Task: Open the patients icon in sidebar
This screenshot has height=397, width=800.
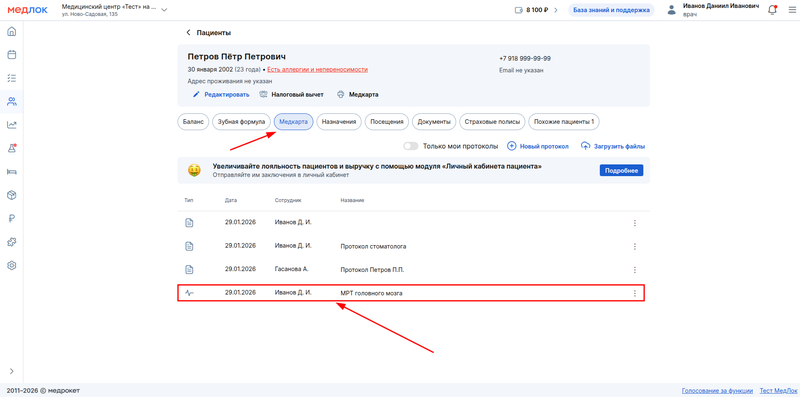Action: pos(12,102)
